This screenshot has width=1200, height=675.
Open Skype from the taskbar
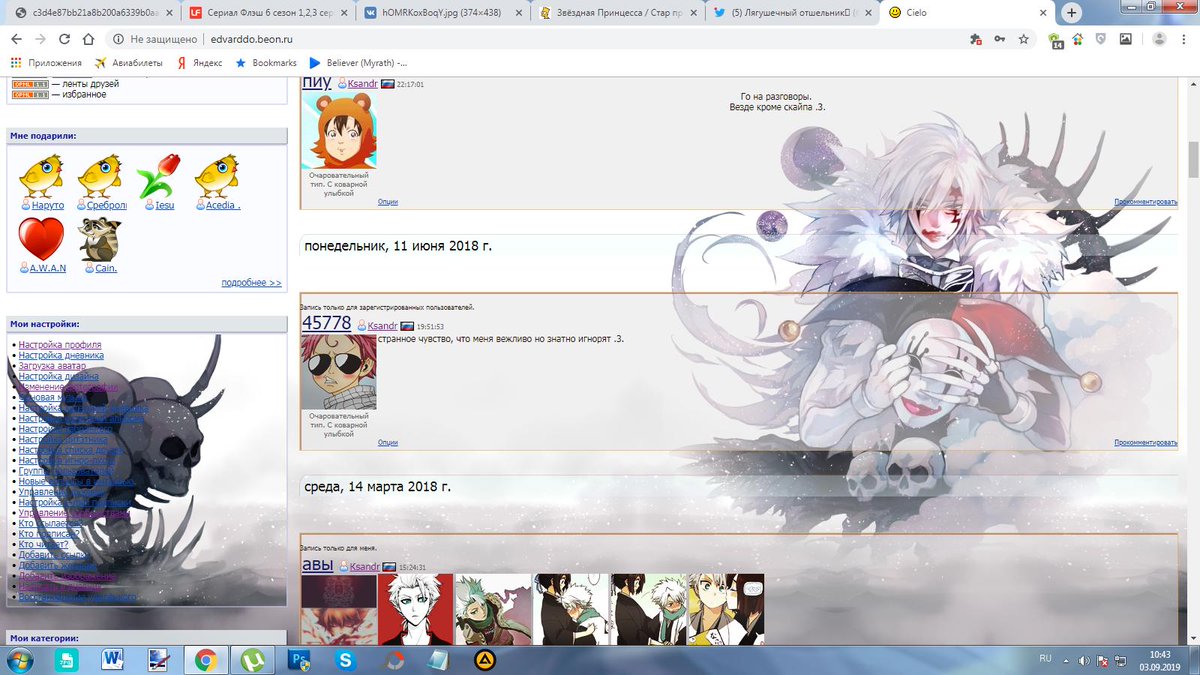pos(347,660)
